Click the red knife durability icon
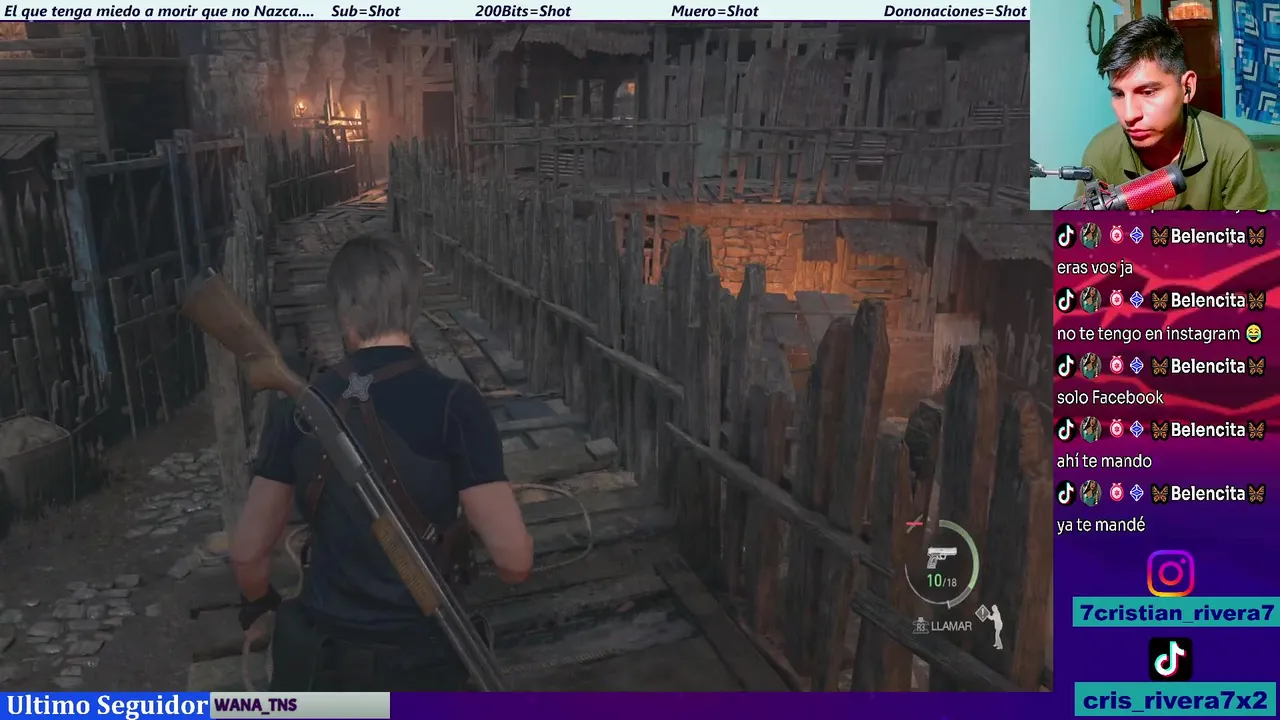This screenshot has height=720, width=1280. 914,523
